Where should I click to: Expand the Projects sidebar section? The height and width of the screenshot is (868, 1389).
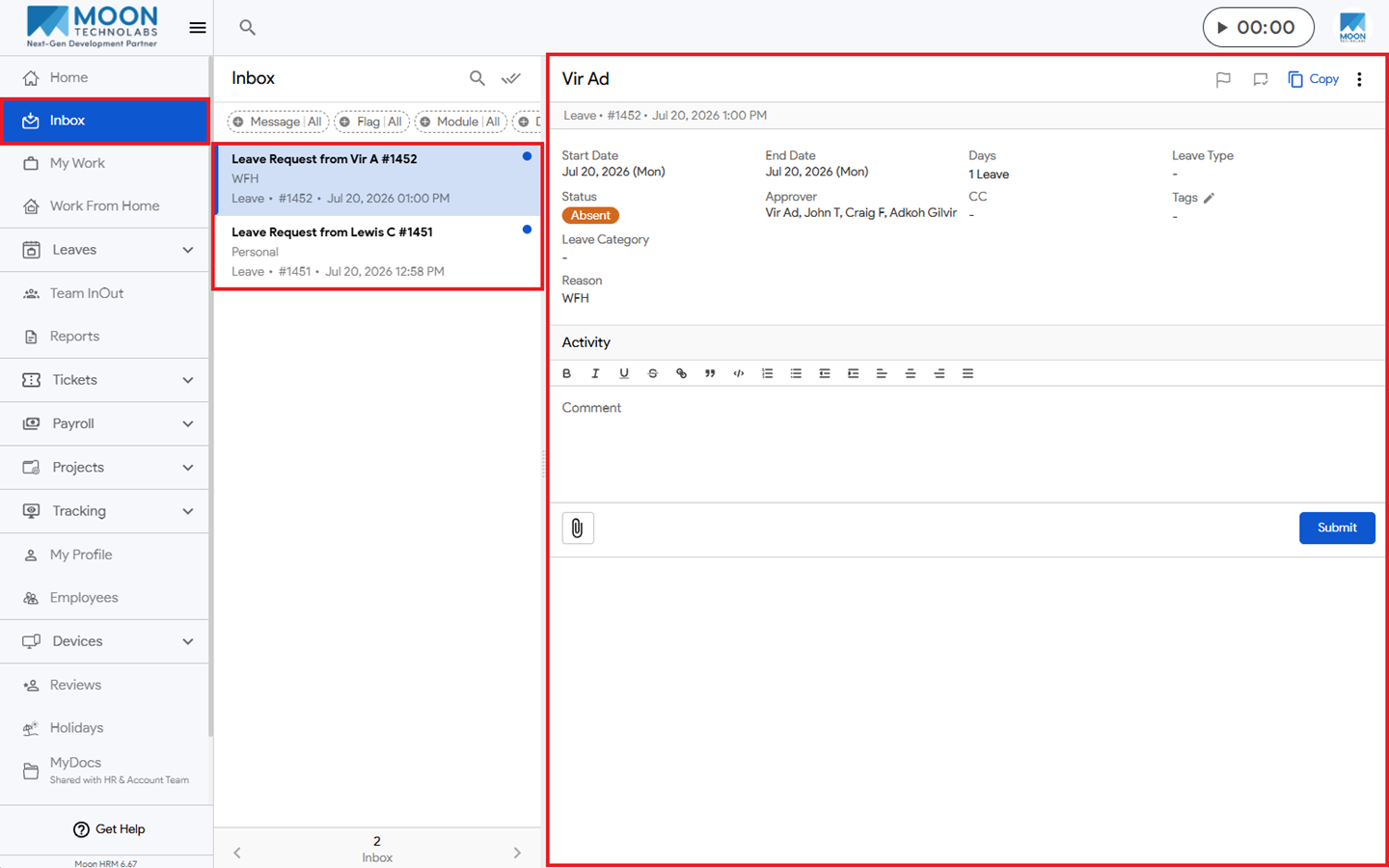click(x=104, y=468)
